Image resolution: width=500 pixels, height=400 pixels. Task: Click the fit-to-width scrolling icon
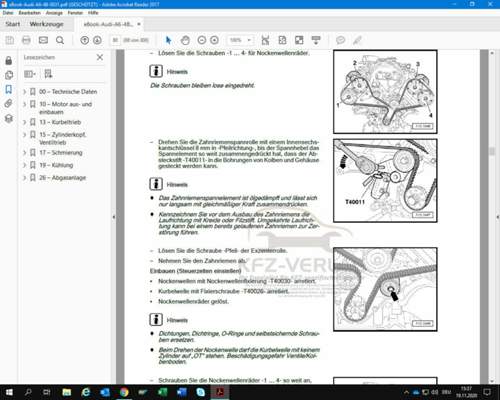click(x=265, y=40)
